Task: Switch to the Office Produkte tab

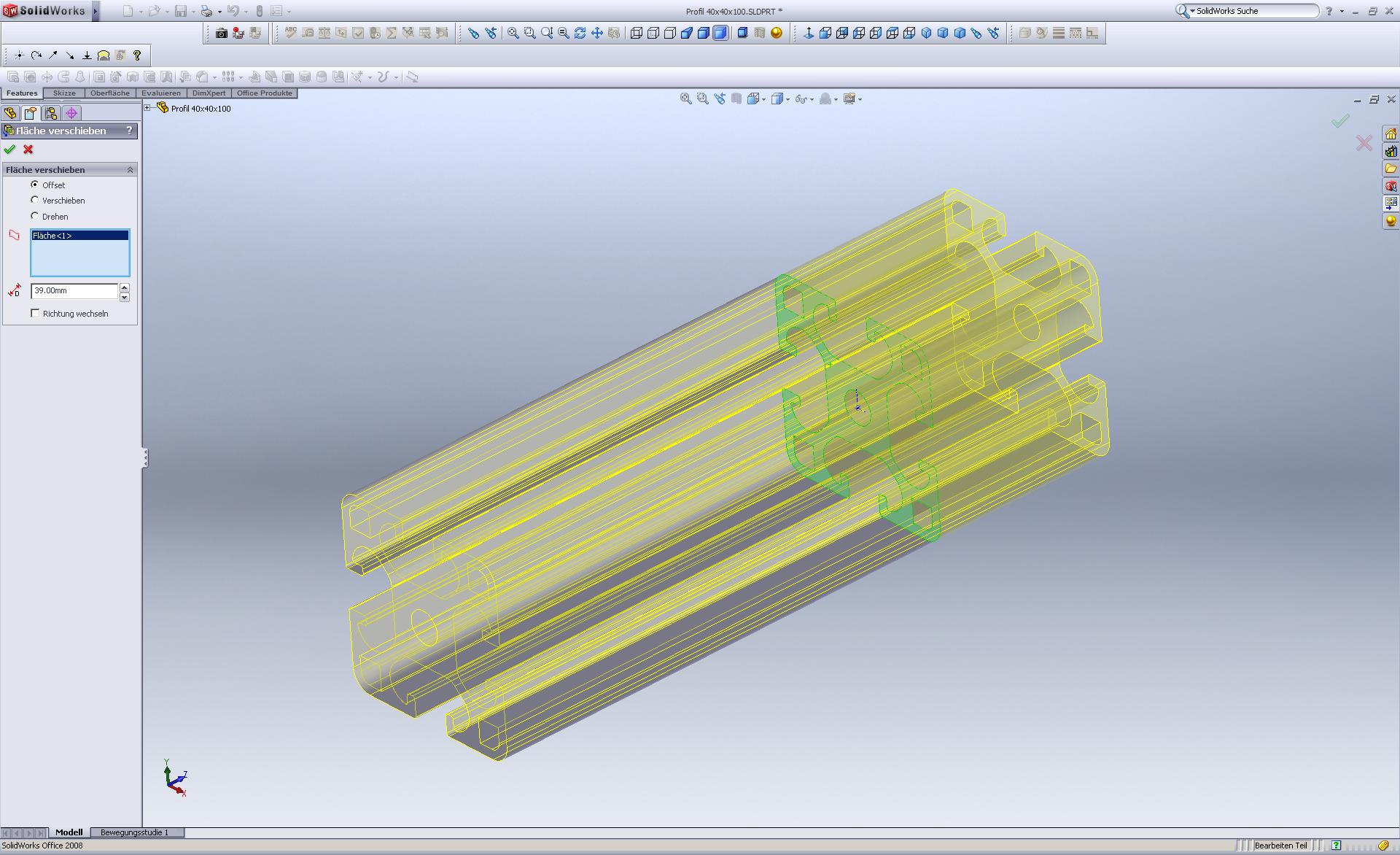Action: coord(265,93)
